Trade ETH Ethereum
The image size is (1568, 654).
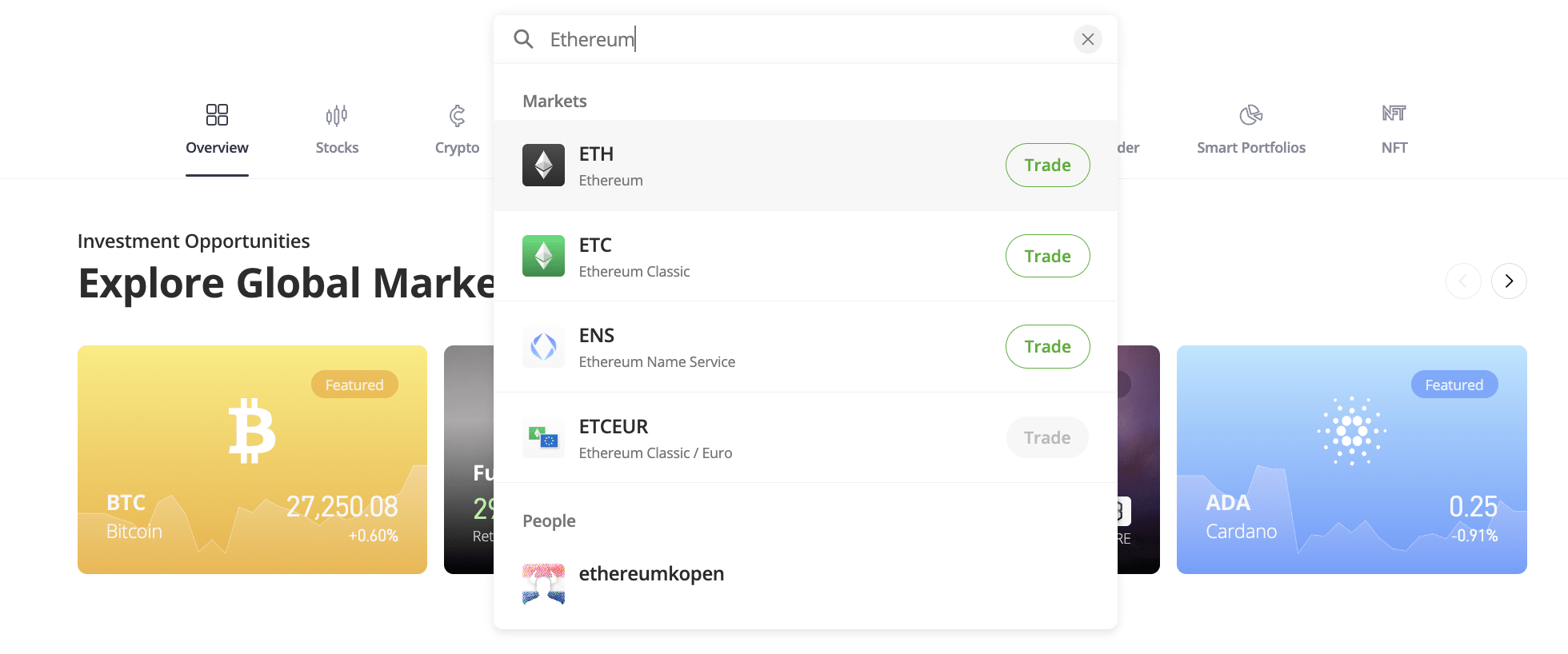(1047, 165)
